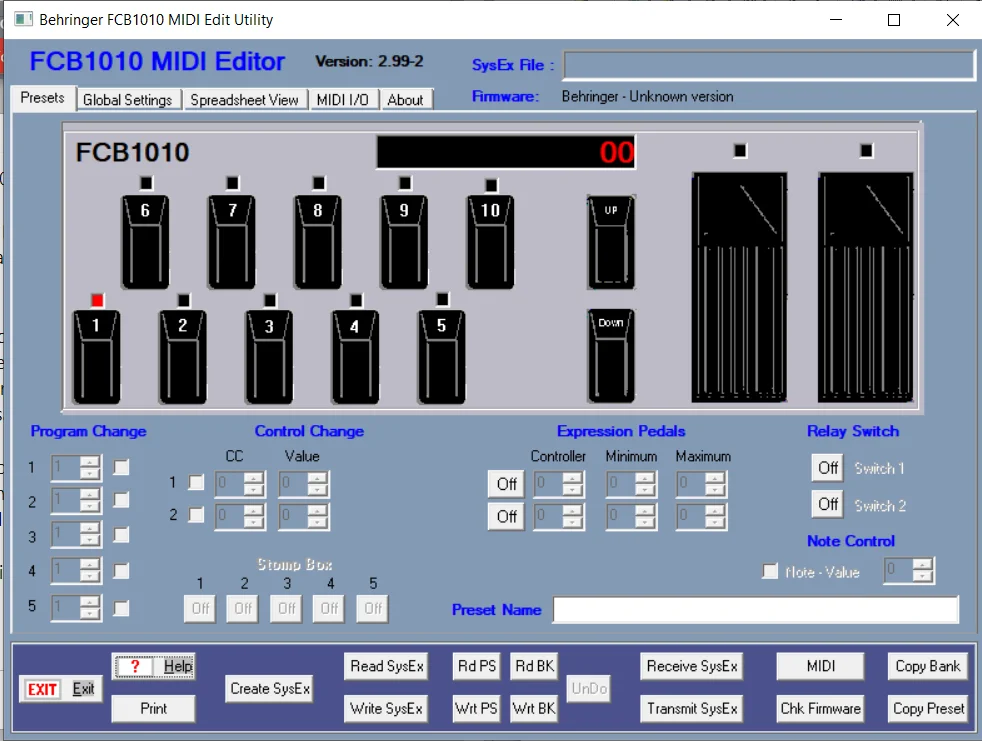Check the Control Change 1 checkbox
The width and height of the screenshot is (982, 741).
pyautogui.click(x=197, y=483)
